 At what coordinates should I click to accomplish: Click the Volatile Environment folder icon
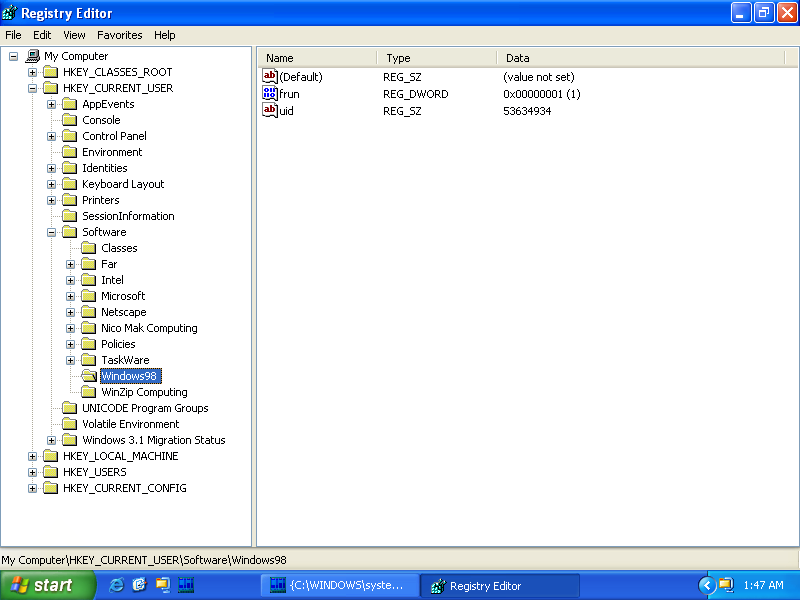(x=69, y=424)
